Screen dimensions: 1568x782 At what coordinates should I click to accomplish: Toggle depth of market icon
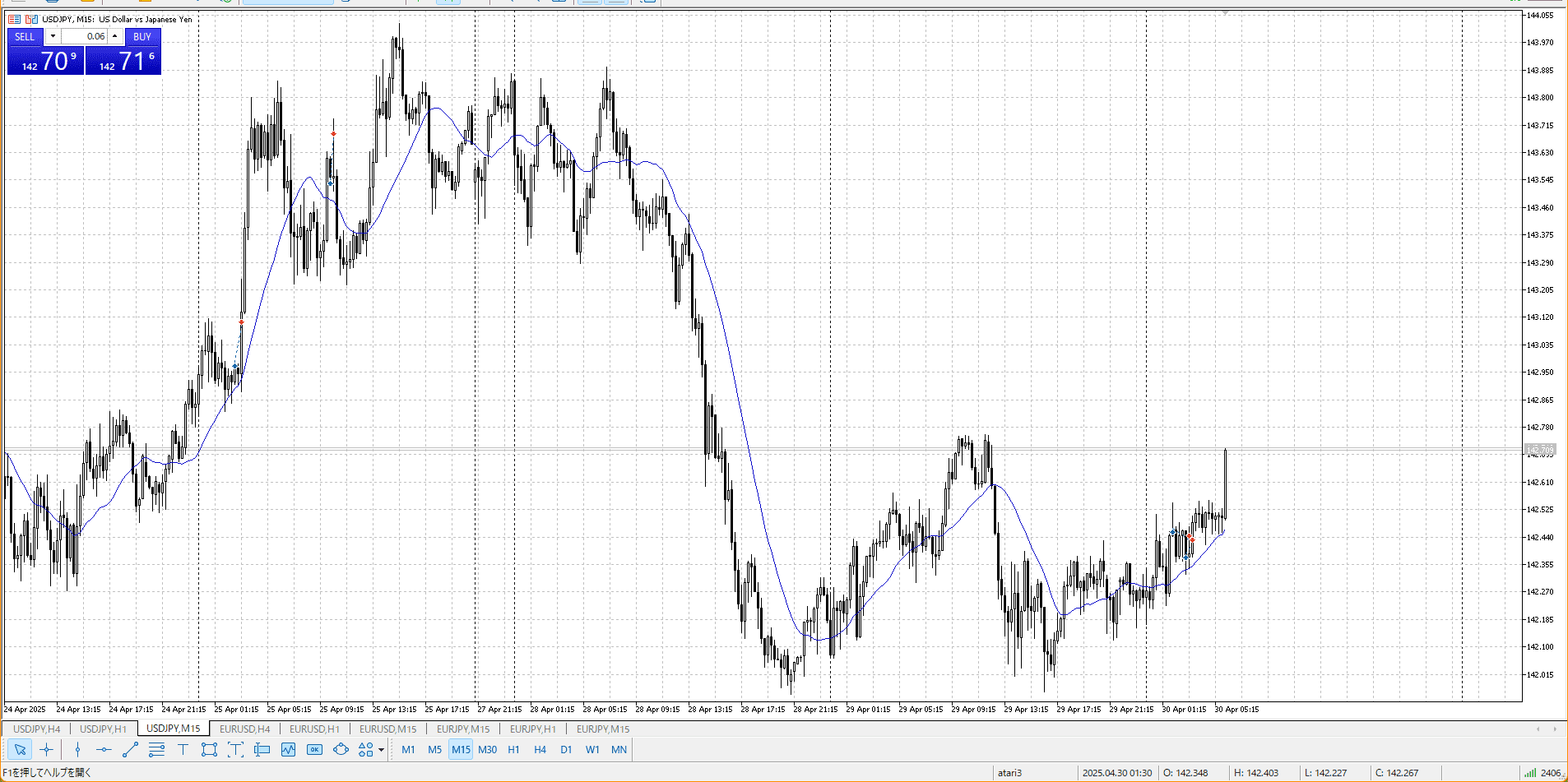coord(15,19)
